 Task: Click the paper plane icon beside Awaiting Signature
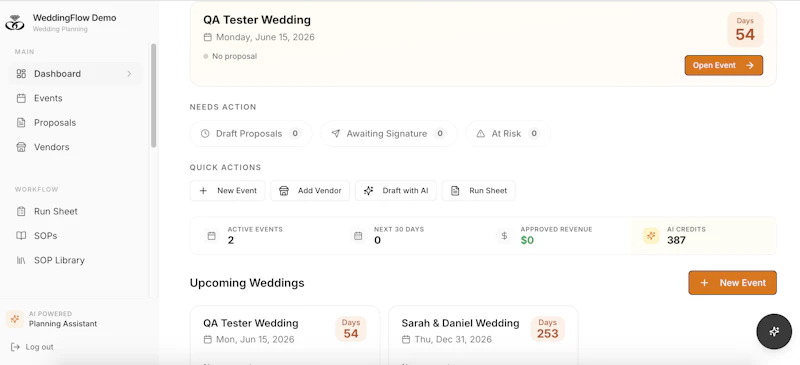[x=335, y=134]
